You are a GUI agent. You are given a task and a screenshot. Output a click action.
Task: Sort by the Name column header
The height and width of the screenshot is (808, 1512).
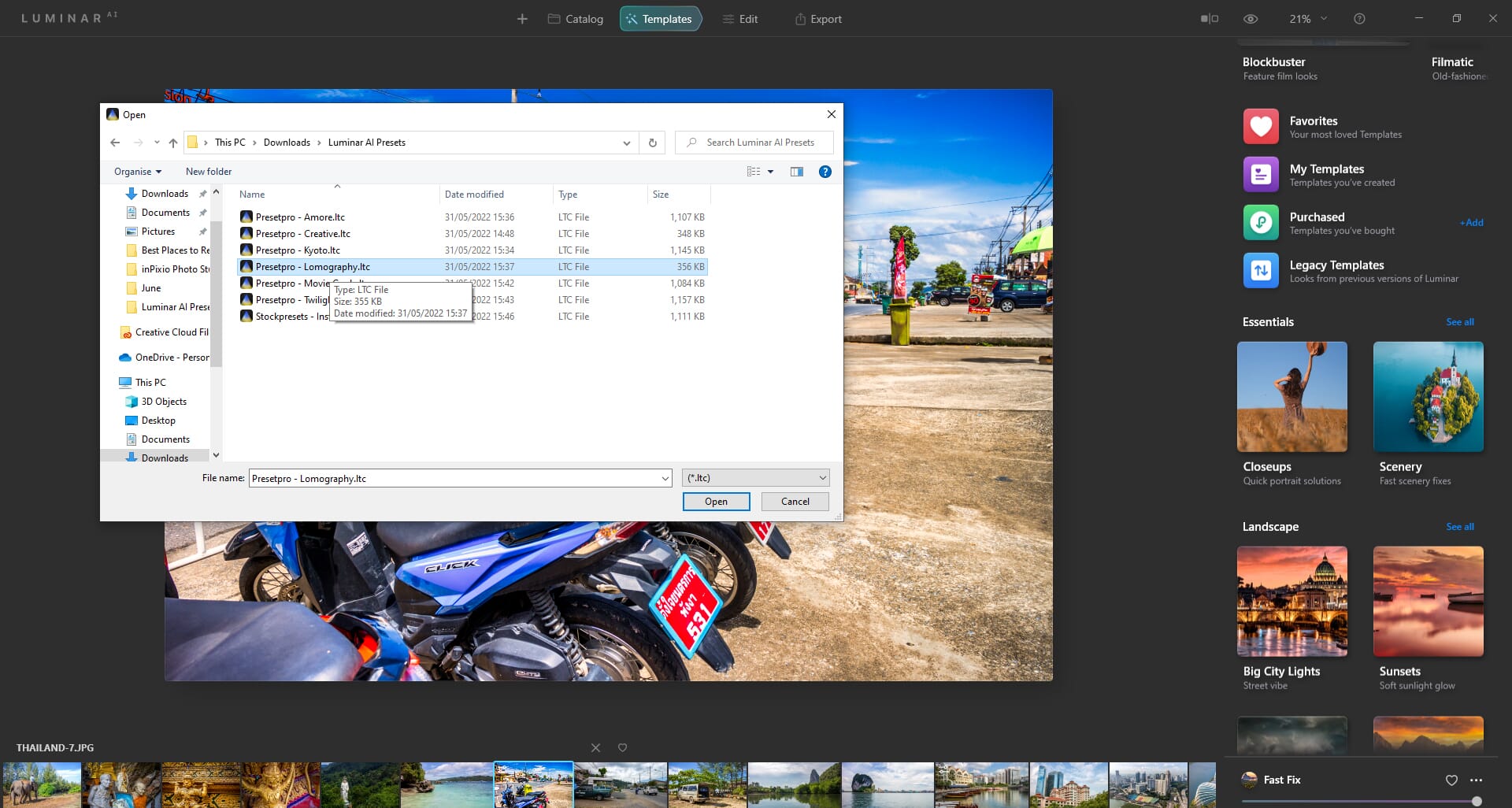[x=337, y=195]
